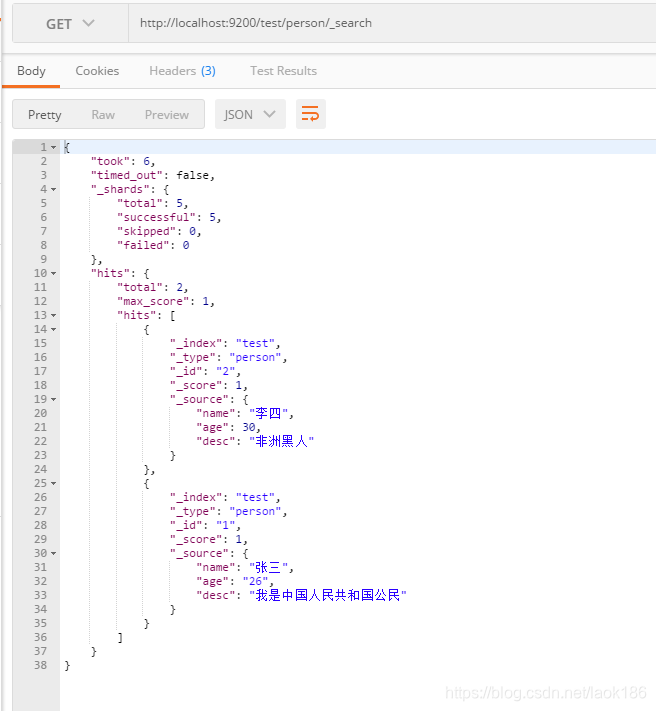
Task: Click the request URL input field
Action: tap(392, 24)
